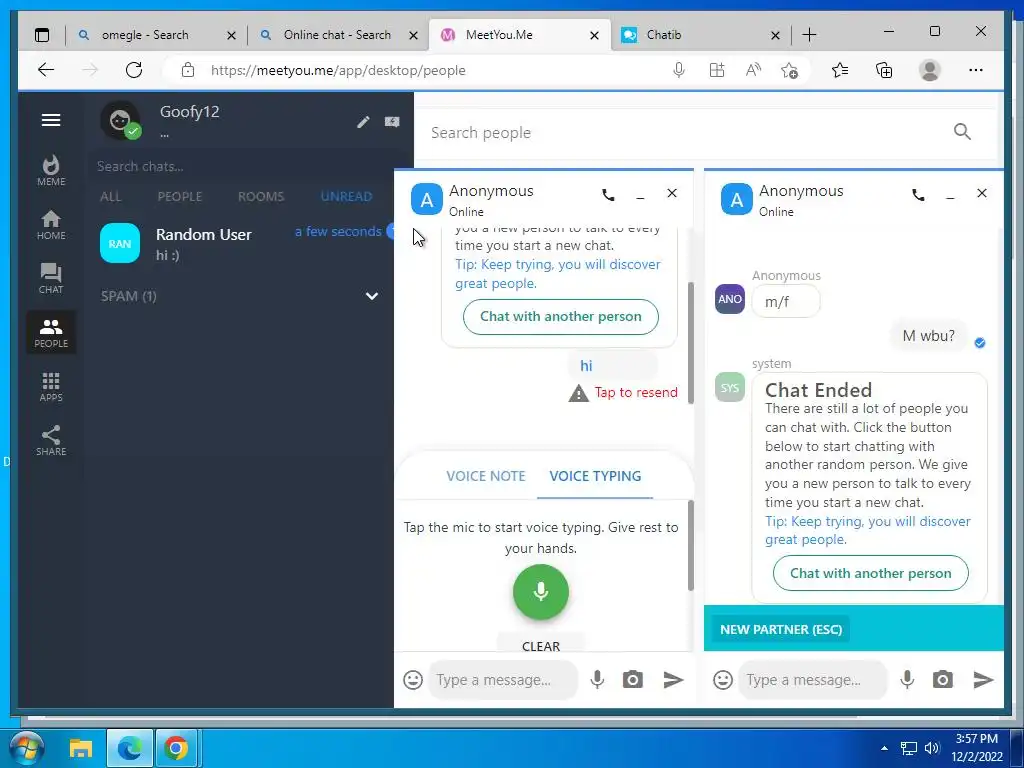Click the volume icon in system tray
The width and height of the screenshot is (1024, 768).
(x=932, y=748)
